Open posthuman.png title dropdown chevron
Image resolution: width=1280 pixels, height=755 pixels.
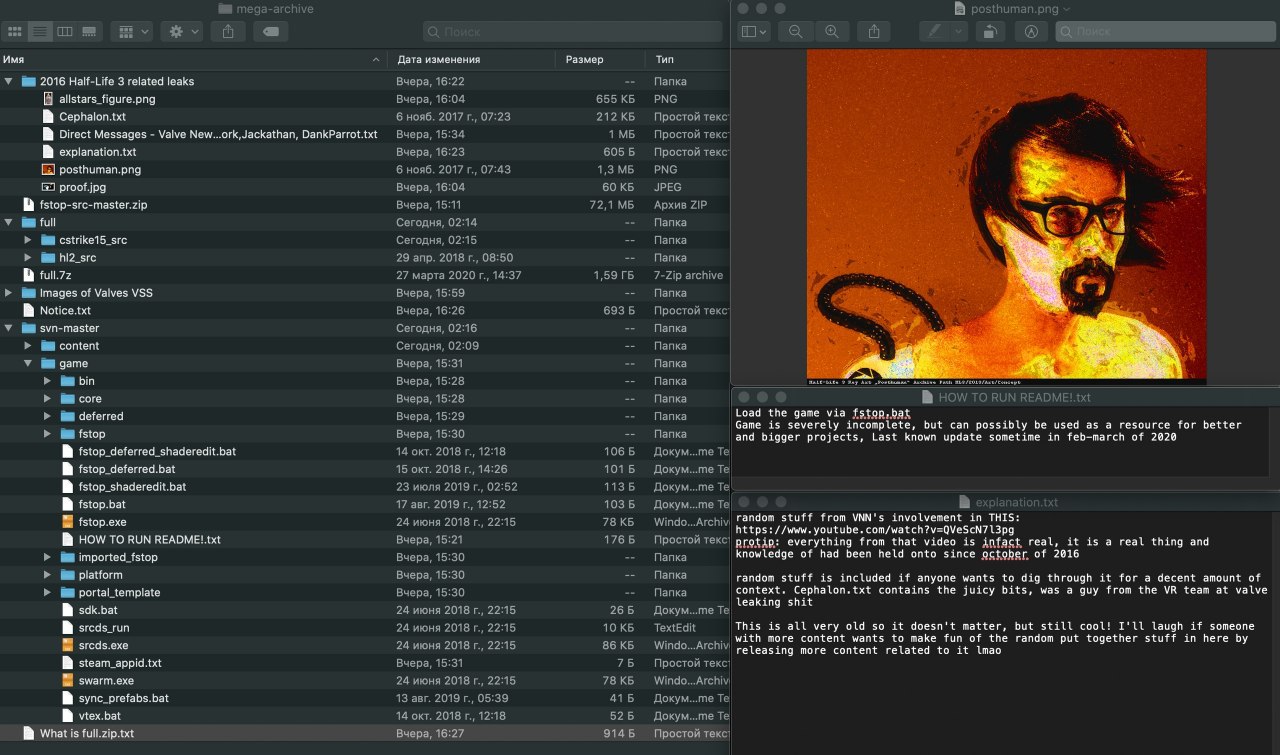coord(1066,9)
